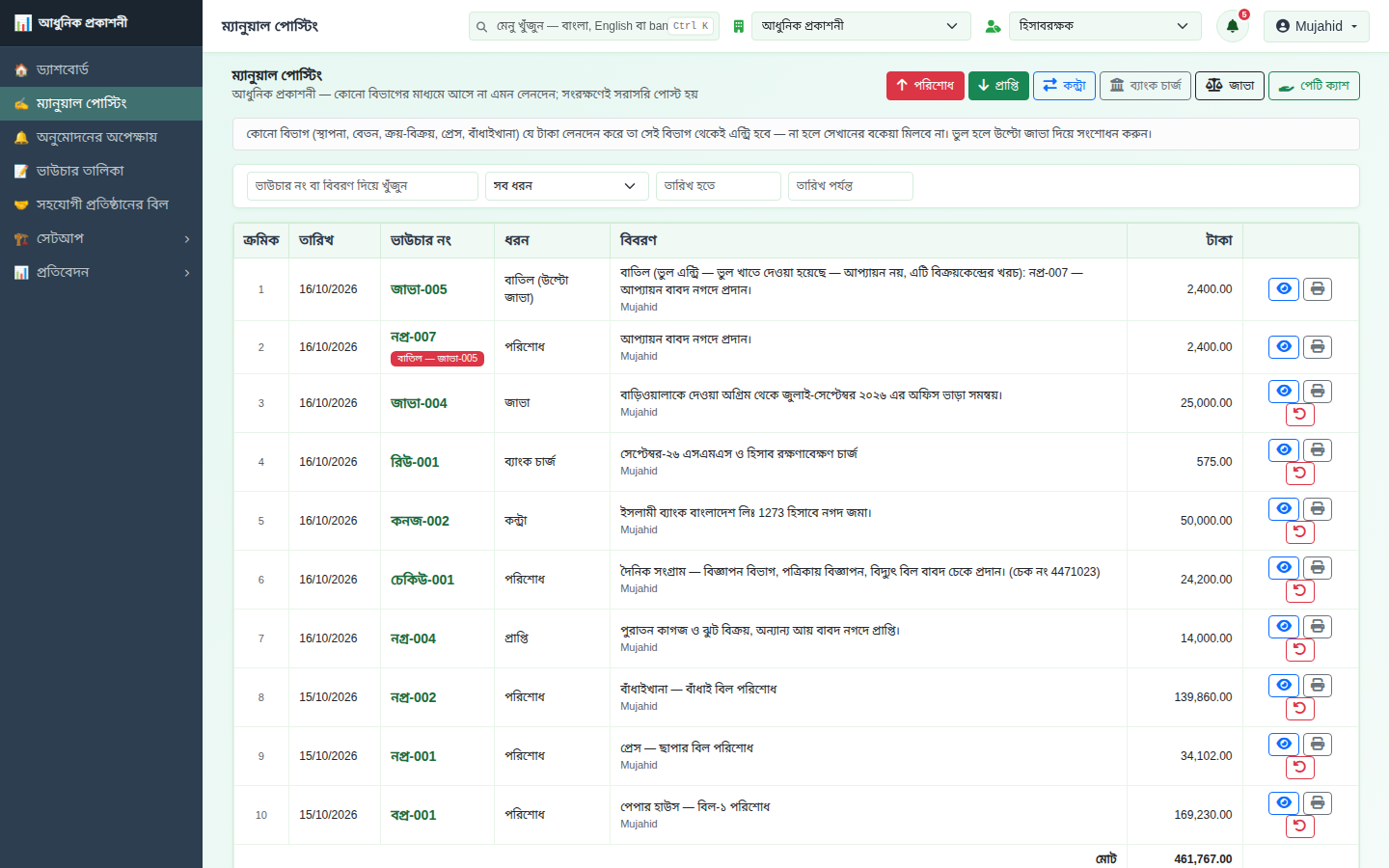The width and height of the screenshot is (1389, 868).
Task: Open ভাউচার তালিকা in sidebar
Action: pos(101,171)
